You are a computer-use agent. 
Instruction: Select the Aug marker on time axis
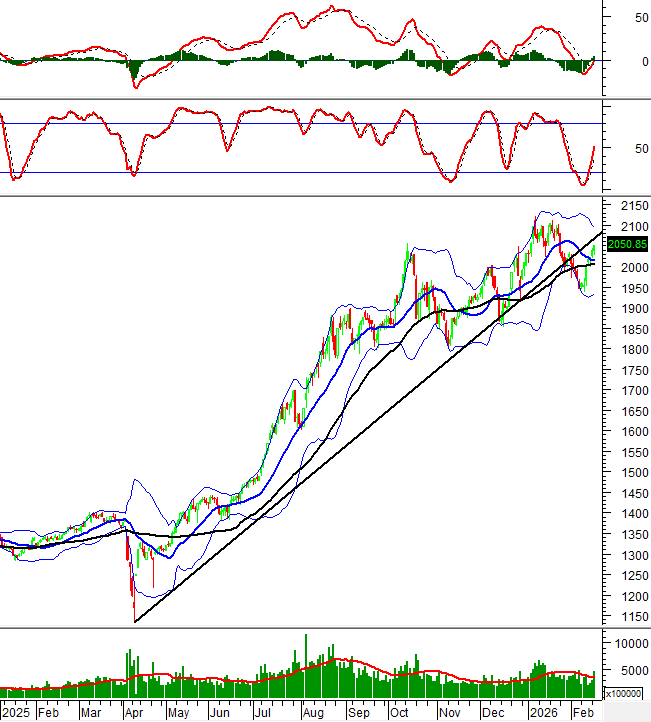tap(313, 714)
